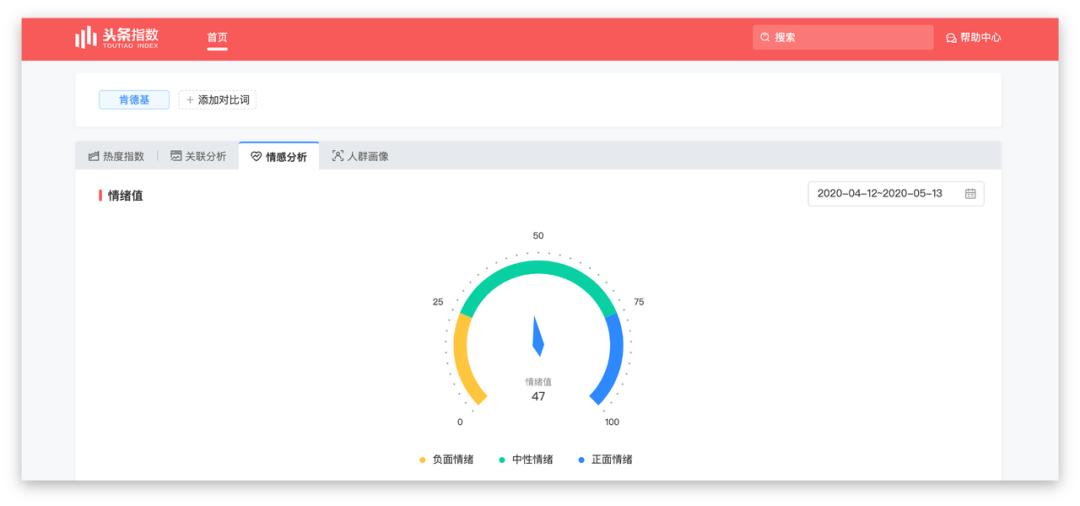The image size is (1080, 506).
Task: Switch to the 关联分析 tab
Action: [x=198, y=156]
